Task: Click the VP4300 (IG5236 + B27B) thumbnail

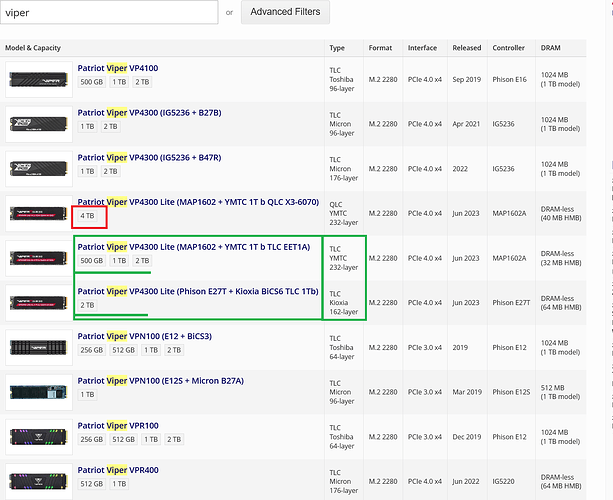Action: click(x=39, y=124)
